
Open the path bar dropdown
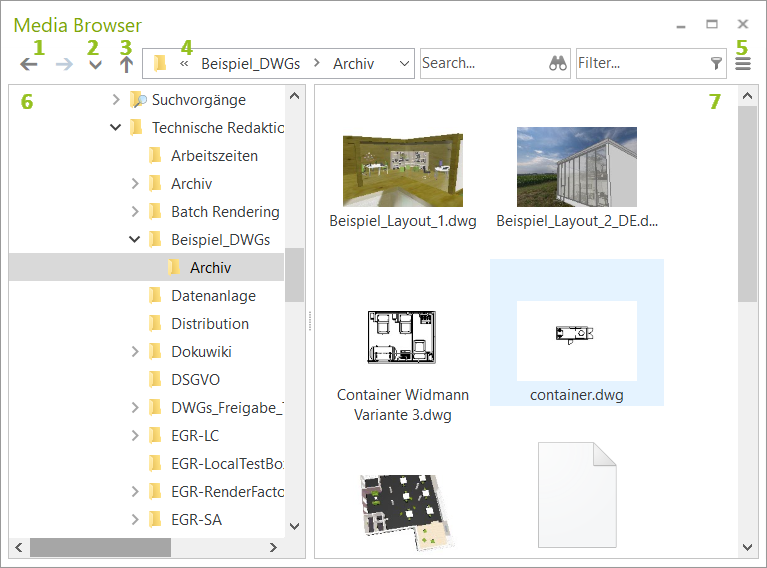click(404, 64)
